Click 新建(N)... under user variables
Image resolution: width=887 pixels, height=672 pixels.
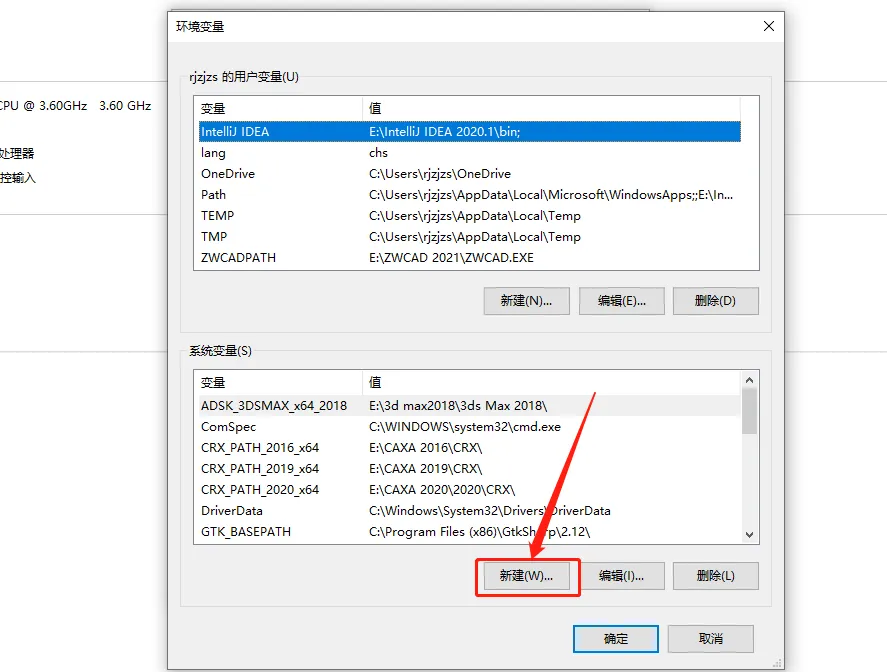click(x=526, y=301)
